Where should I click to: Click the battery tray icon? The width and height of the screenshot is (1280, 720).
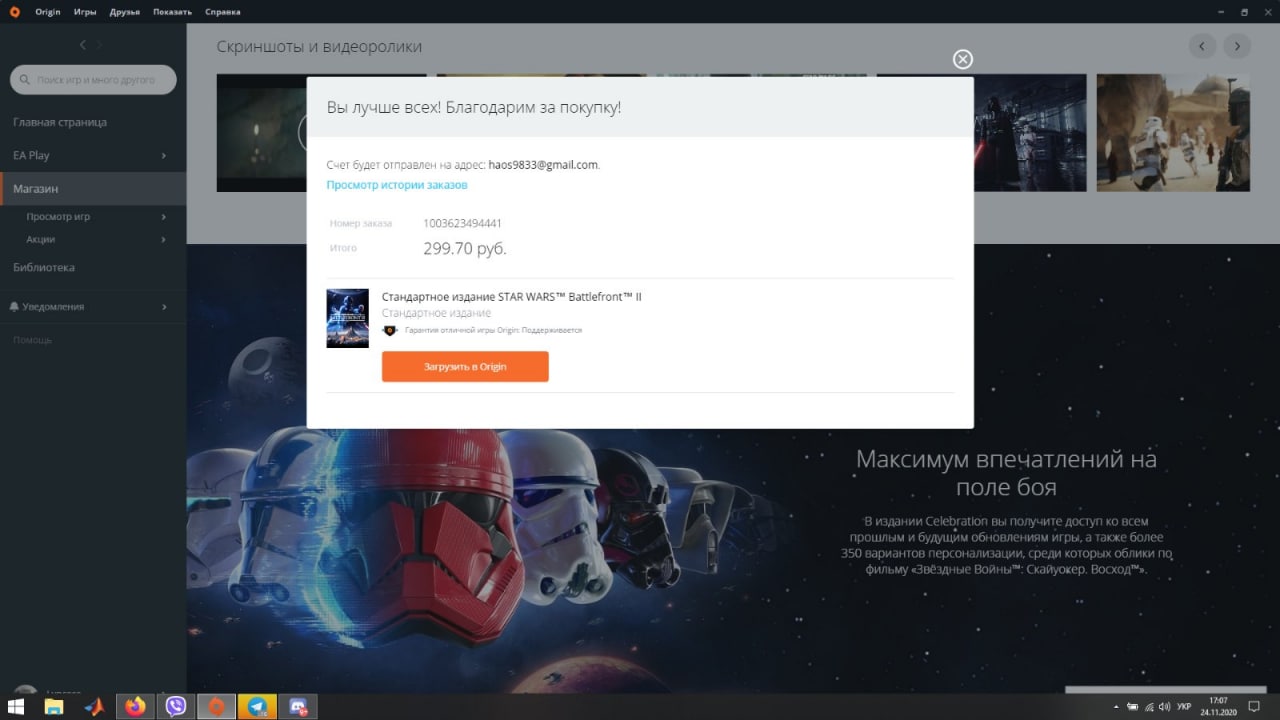pos(1131,706)
